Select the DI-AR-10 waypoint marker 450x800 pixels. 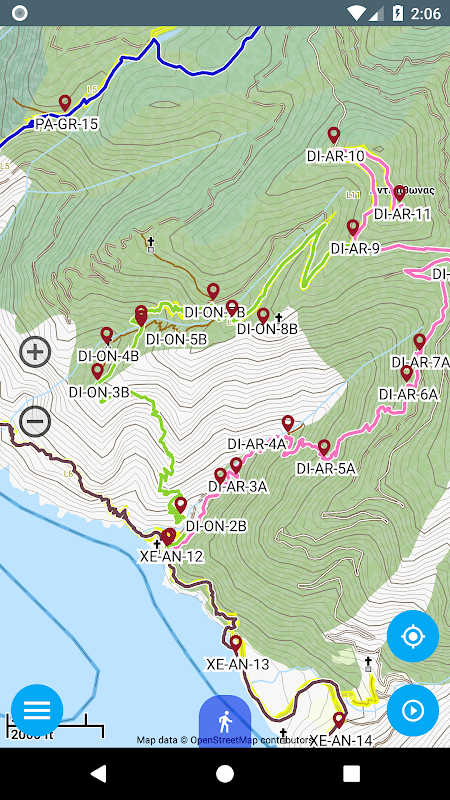pos(334,135)
